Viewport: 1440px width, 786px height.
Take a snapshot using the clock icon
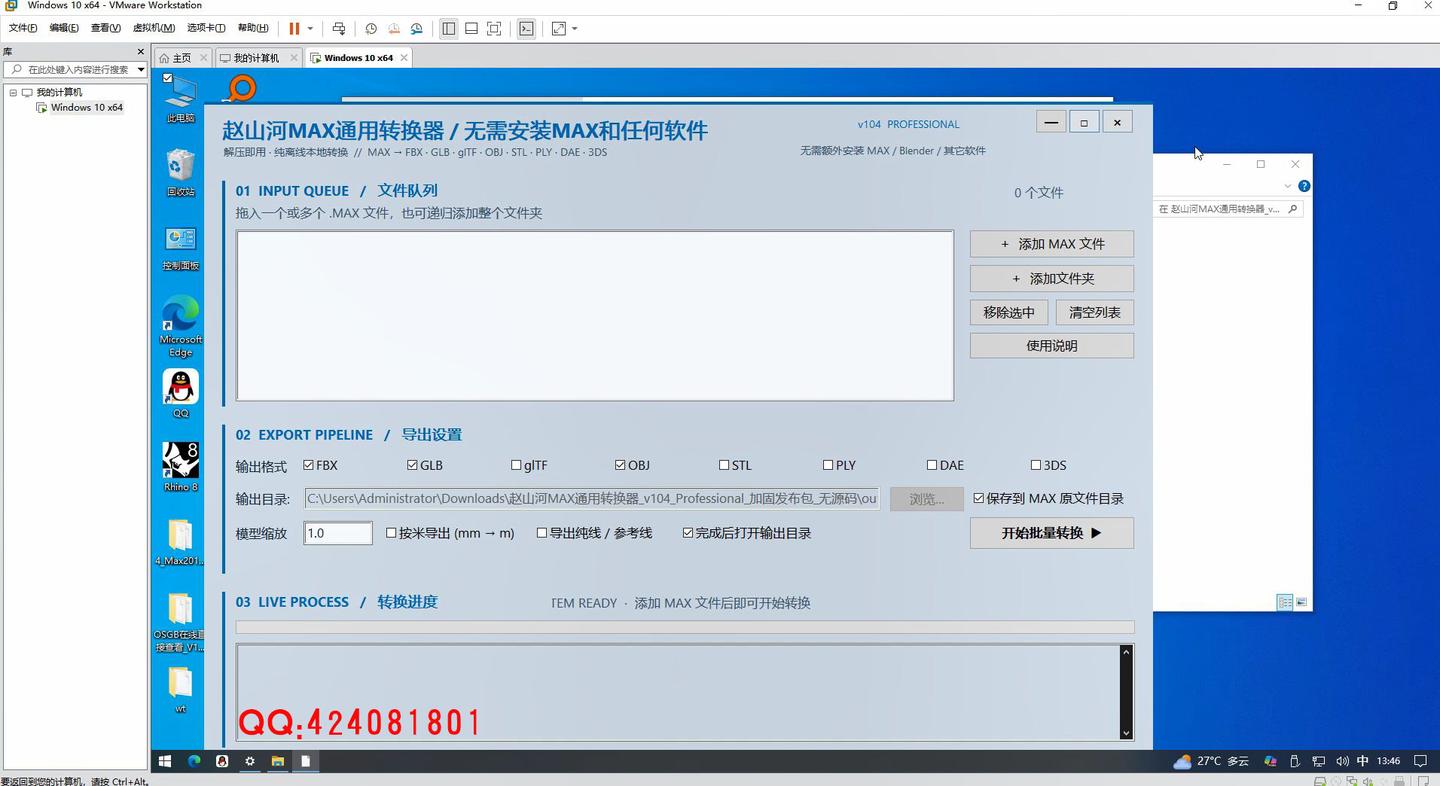pos(371,29)
